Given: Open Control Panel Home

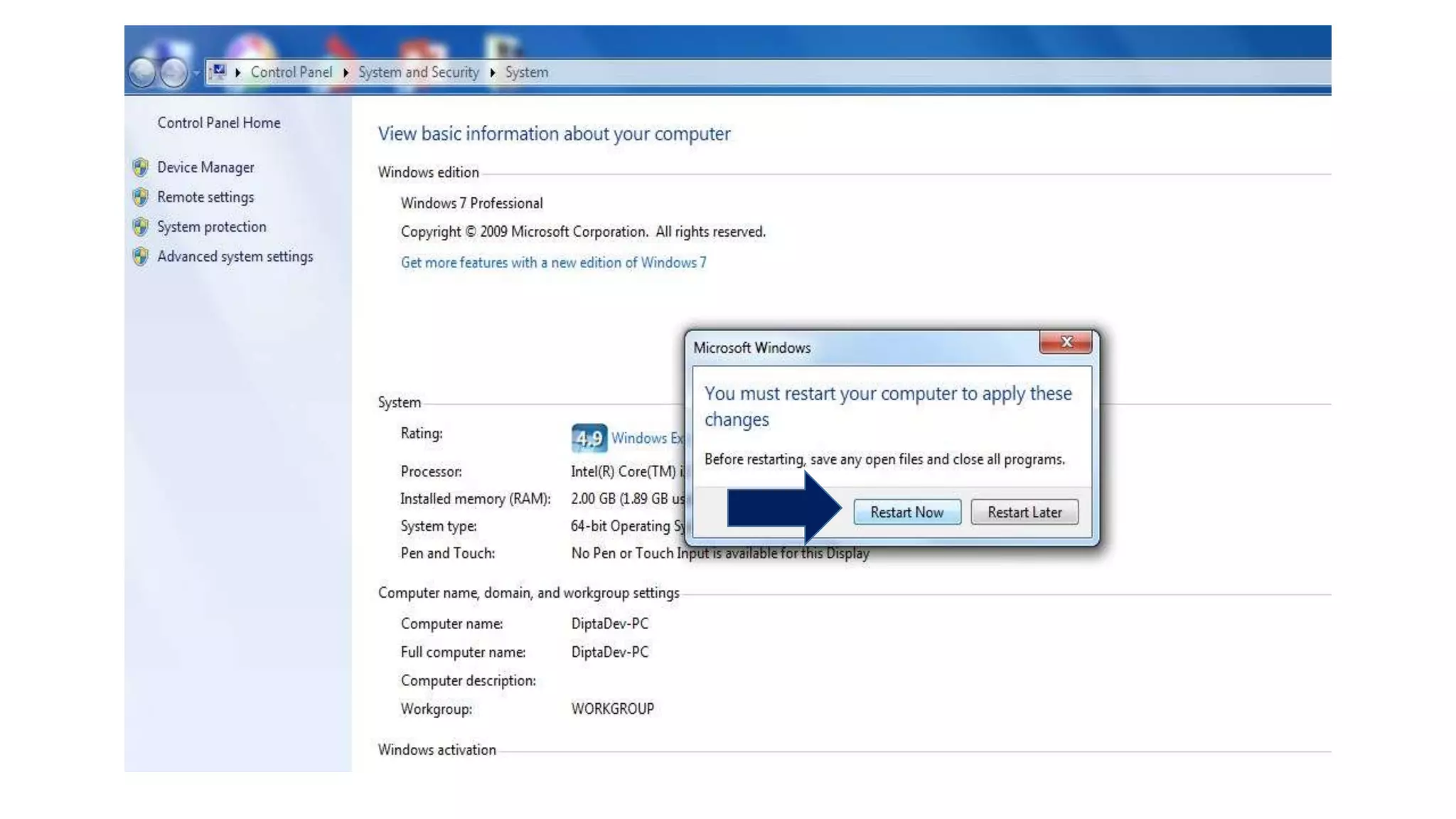Looking at the screenshot, I should pos(218,123).
